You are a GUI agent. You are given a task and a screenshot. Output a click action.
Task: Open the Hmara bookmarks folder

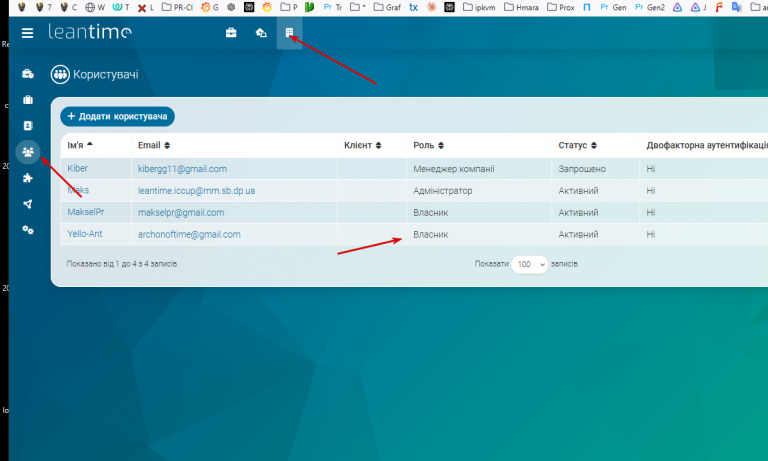coord(521,7)
